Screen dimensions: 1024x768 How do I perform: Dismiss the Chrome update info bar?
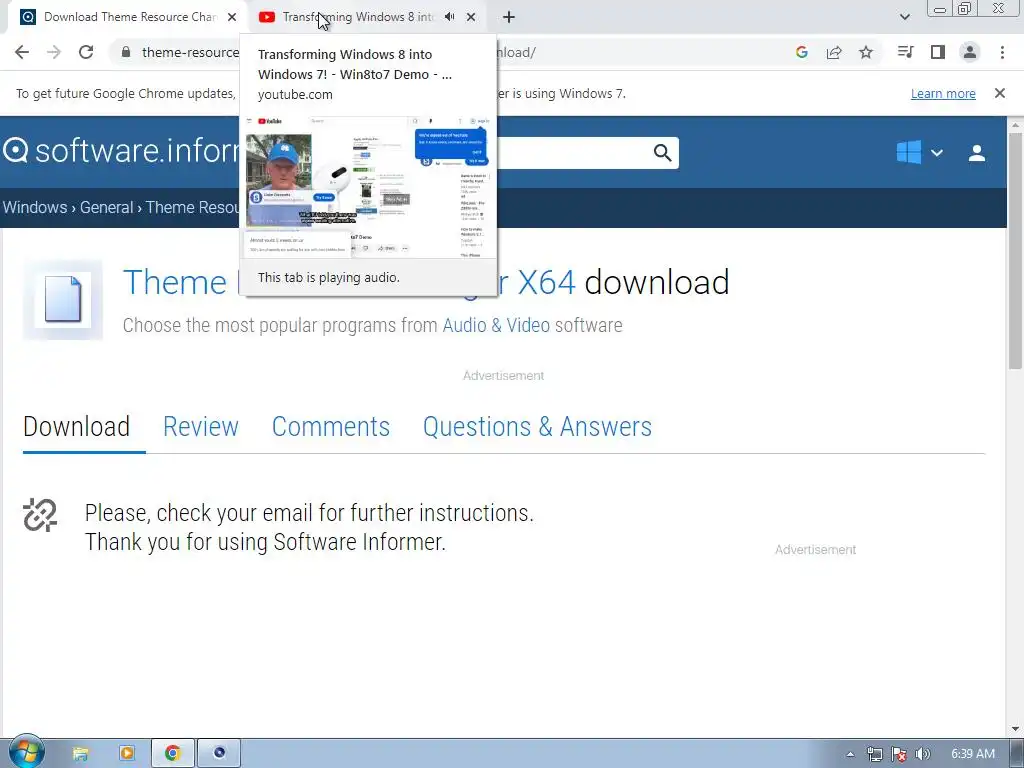1000,93
